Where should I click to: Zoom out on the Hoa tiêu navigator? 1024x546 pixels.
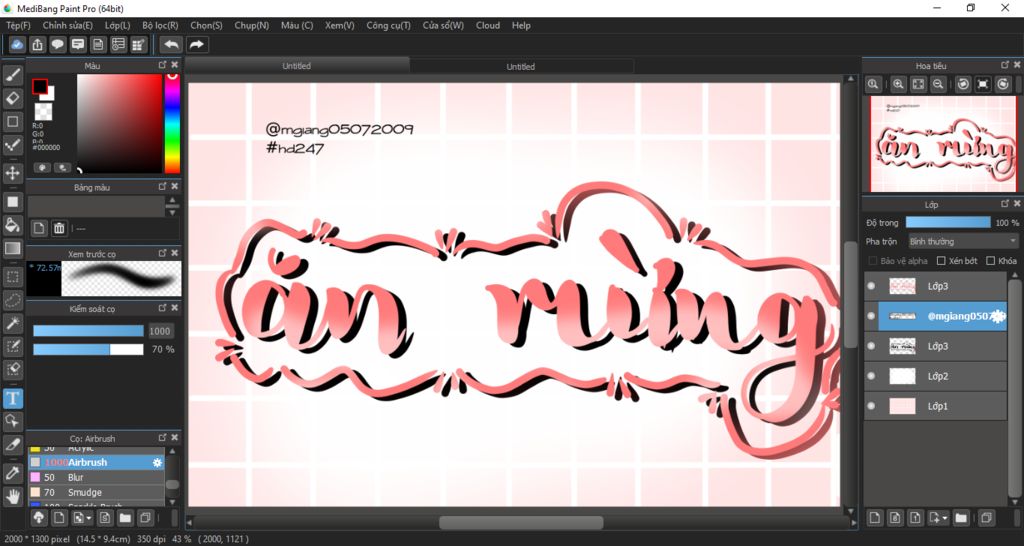coord(938,84)
